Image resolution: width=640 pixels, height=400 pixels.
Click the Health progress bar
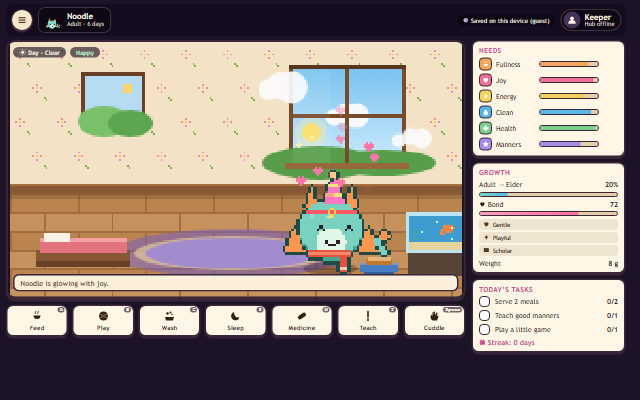[569, 128]
